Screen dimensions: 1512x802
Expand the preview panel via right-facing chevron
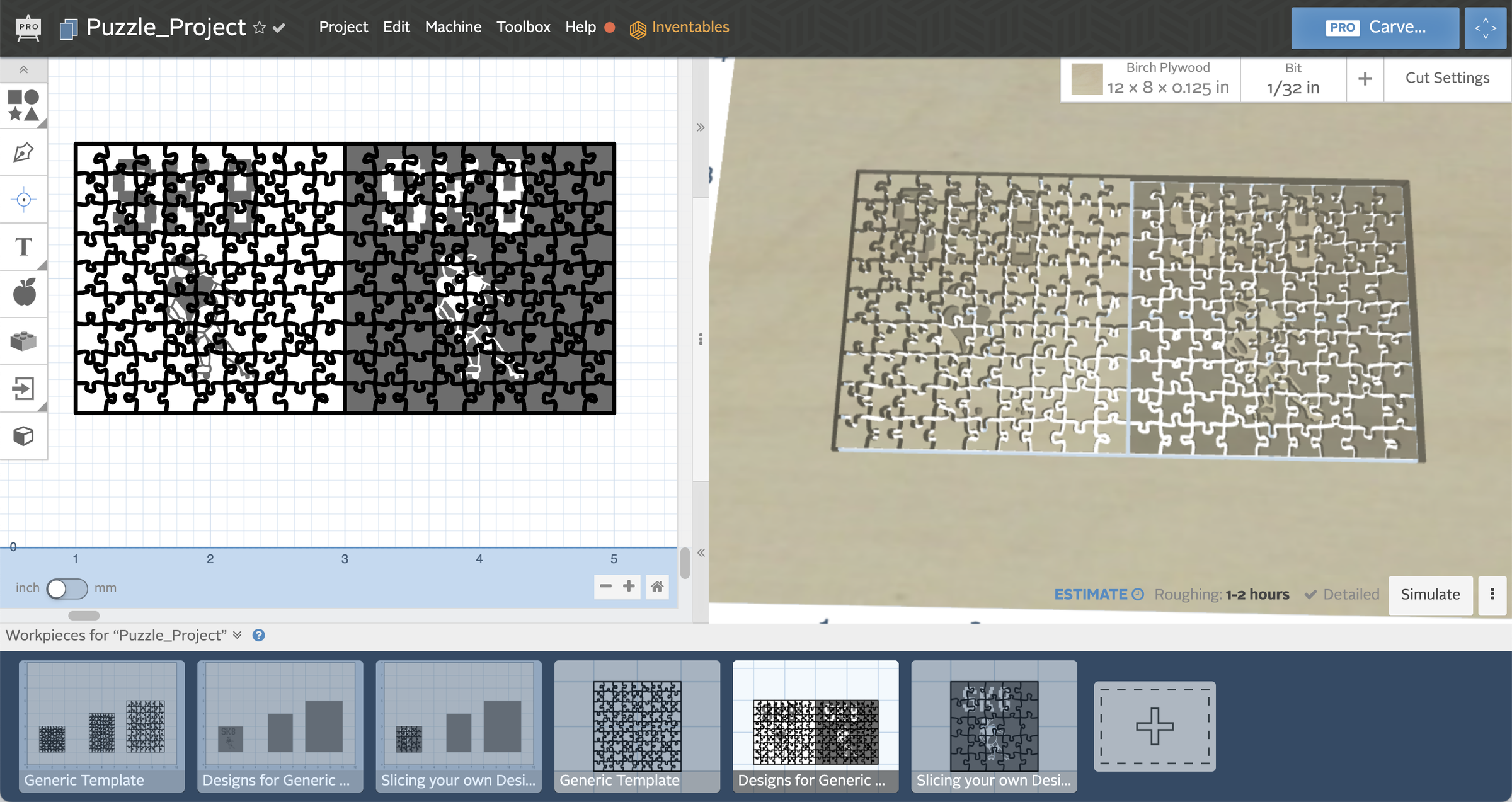(700, 127)
